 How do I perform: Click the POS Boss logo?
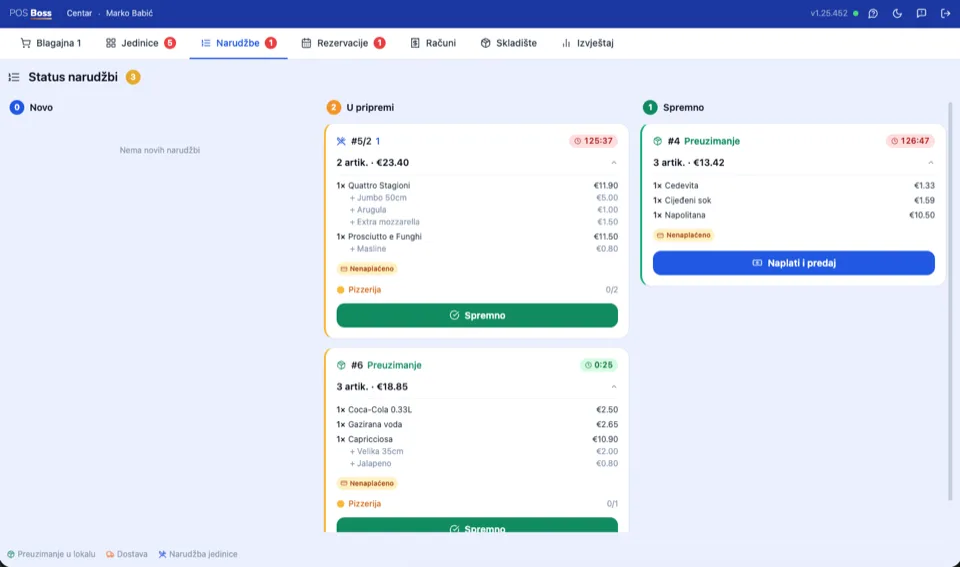30,13
